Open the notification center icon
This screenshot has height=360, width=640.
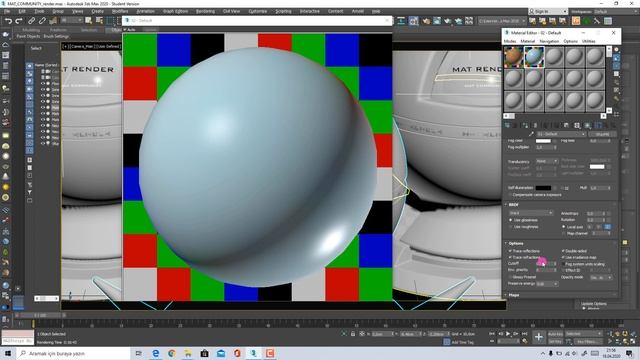click(629, 353)
